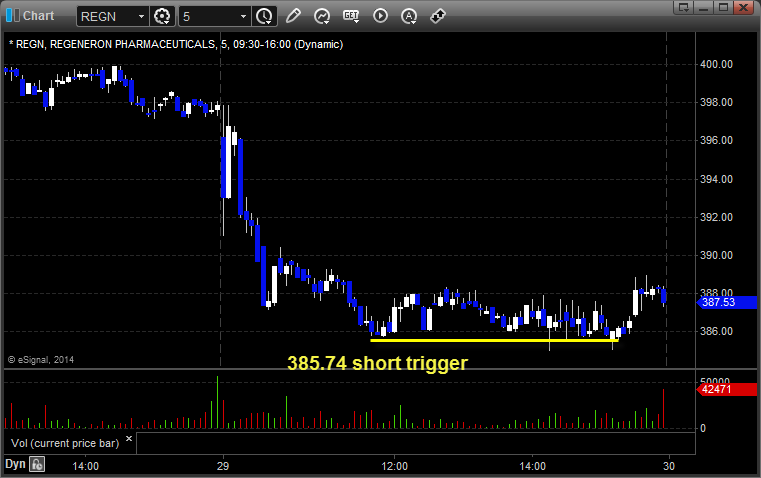Click the 386.00 price axis label

(716, 331)
